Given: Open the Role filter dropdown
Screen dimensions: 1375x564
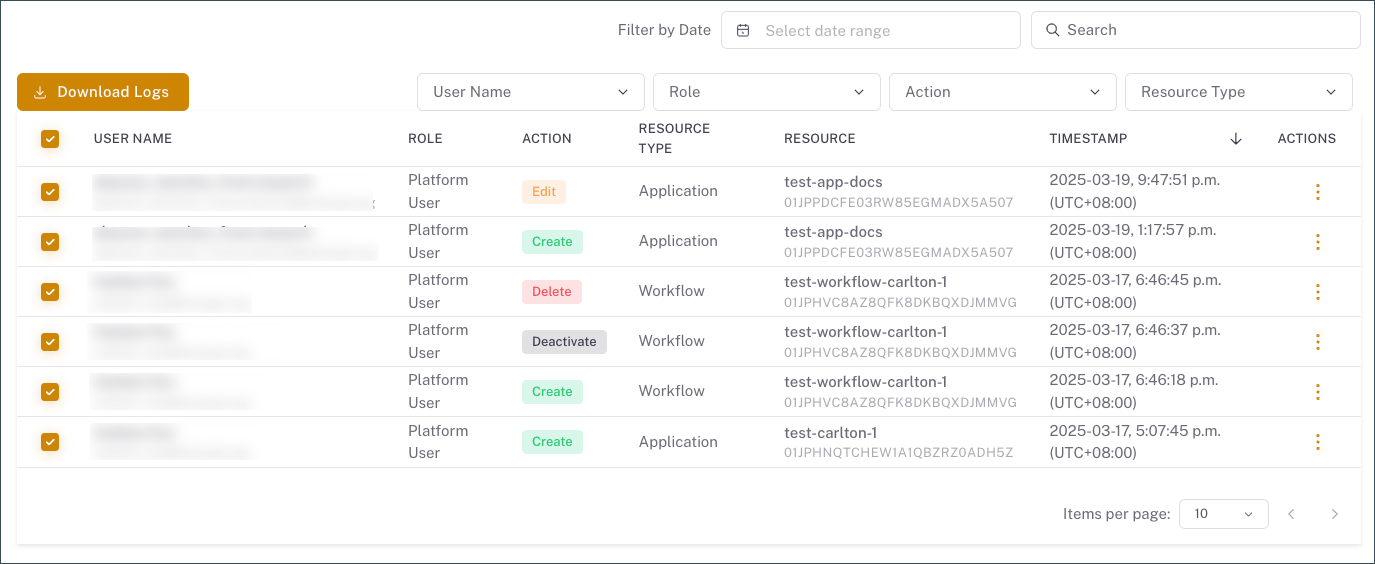Looking at the screenshot, I should click(x=766, y=92).
